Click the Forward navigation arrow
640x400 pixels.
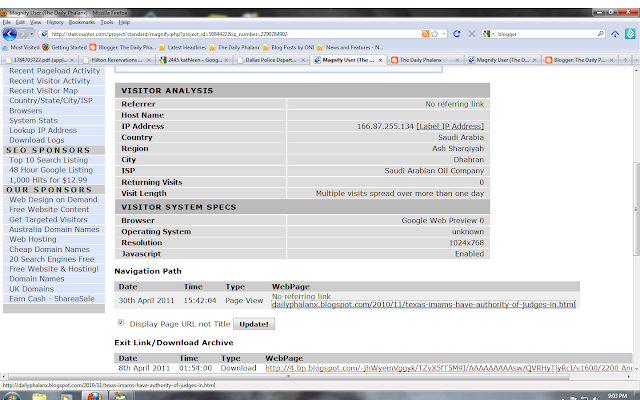tap(23, 34)
